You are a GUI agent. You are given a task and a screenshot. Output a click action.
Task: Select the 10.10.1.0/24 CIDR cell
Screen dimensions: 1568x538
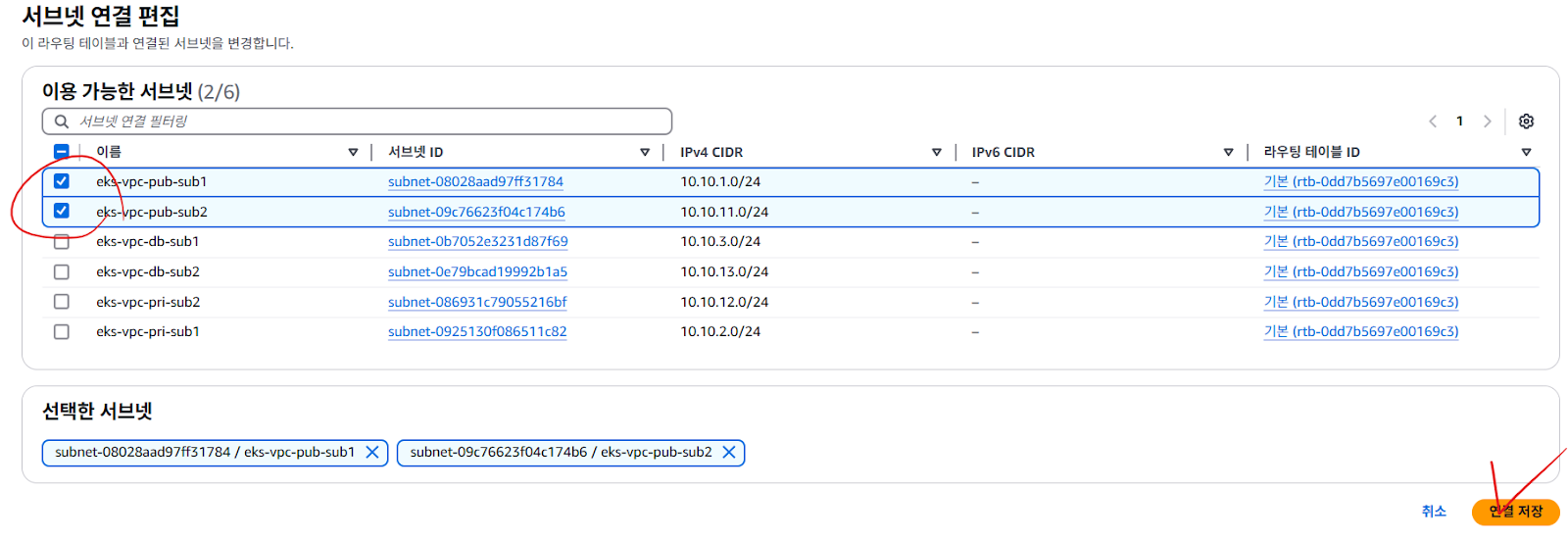[720, 181]
